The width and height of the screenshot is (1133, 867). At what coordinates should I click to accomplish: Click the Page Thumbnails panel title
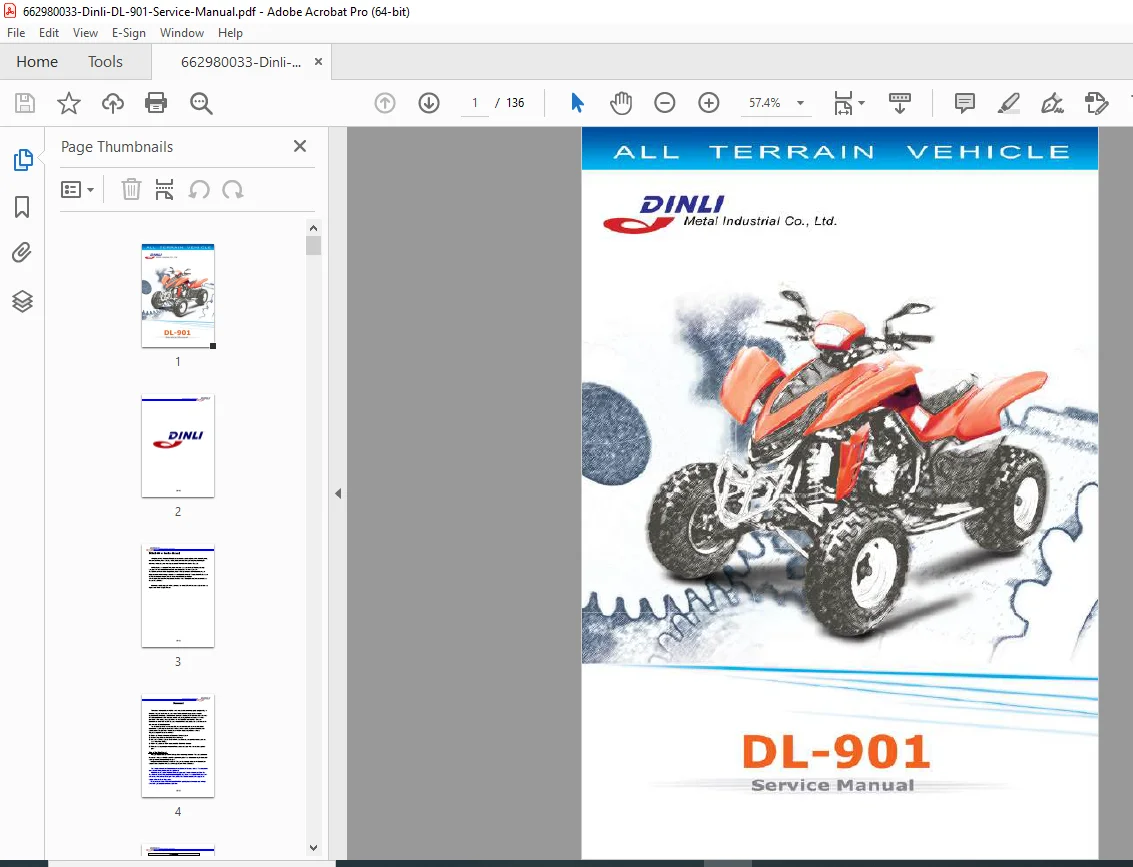[x=117, y=147]
